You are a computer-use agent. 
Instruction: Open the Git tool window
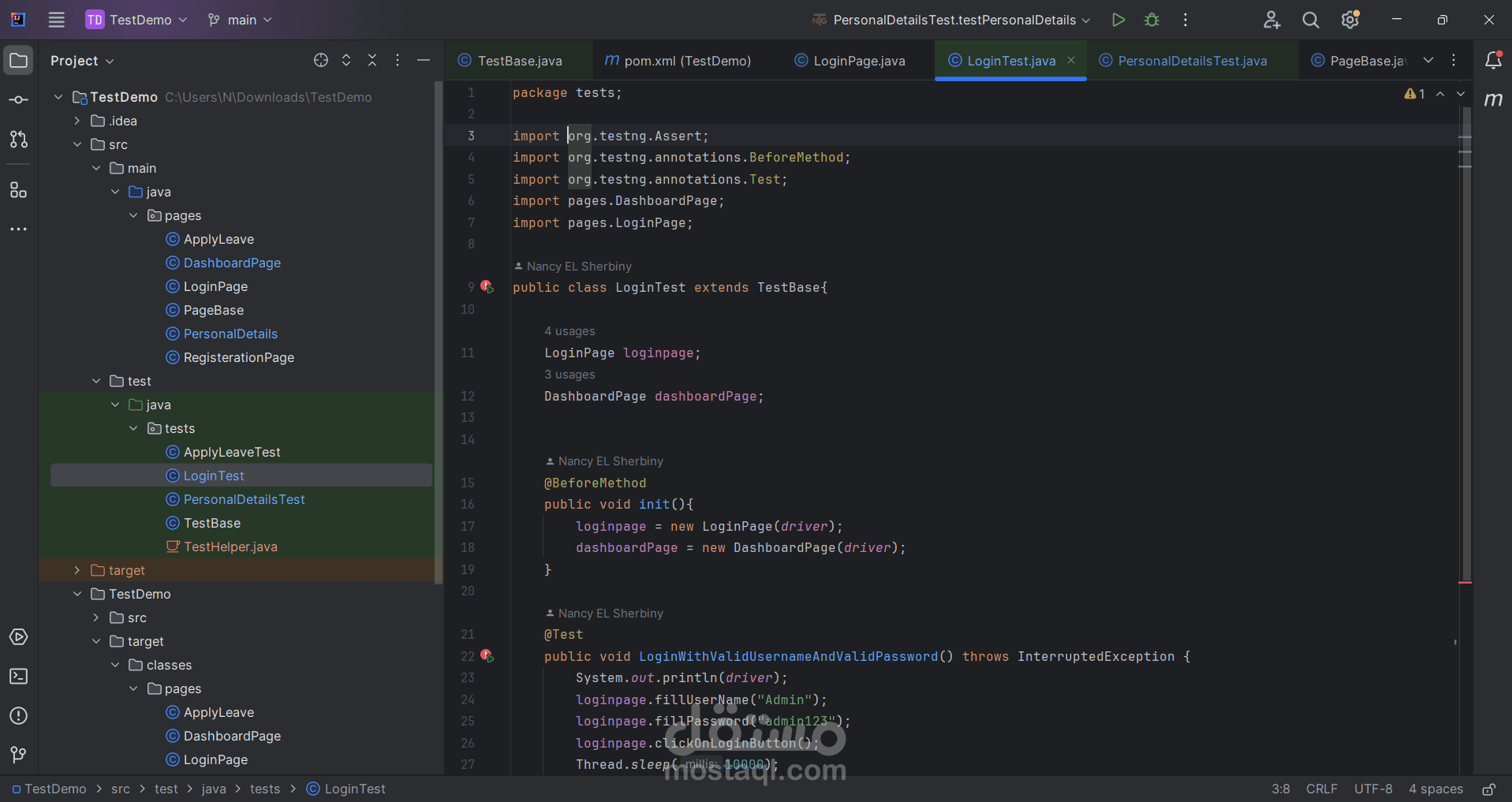(19, 755)
